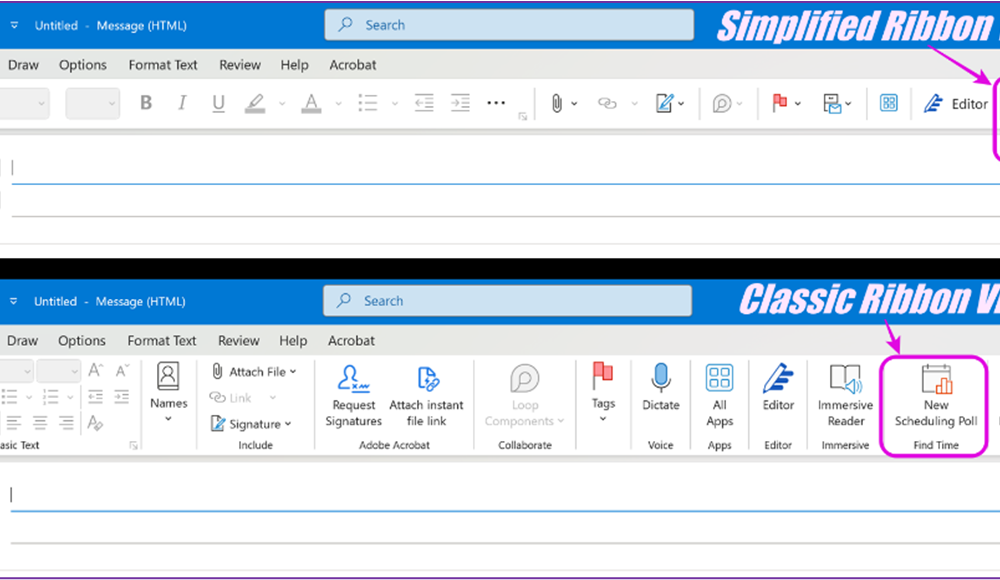Viewport: 1000px width, 580px height.
Task: Open All Apps in the classic ribbon
Action: coord(719,395)
